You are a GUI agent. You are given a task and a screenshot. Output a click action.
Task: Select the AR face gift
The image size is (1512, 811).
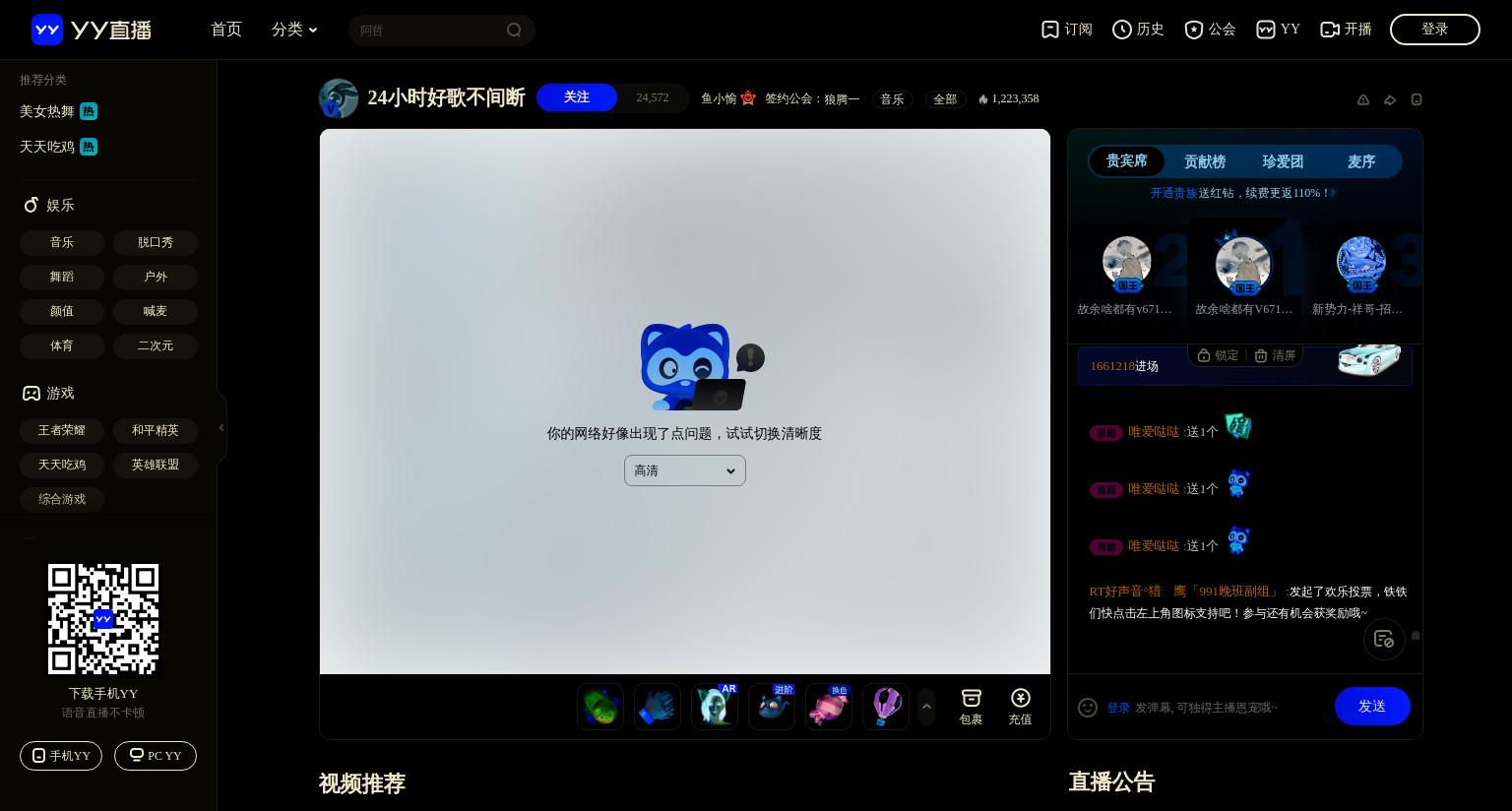pyautogui.click(x=715, y=707)
